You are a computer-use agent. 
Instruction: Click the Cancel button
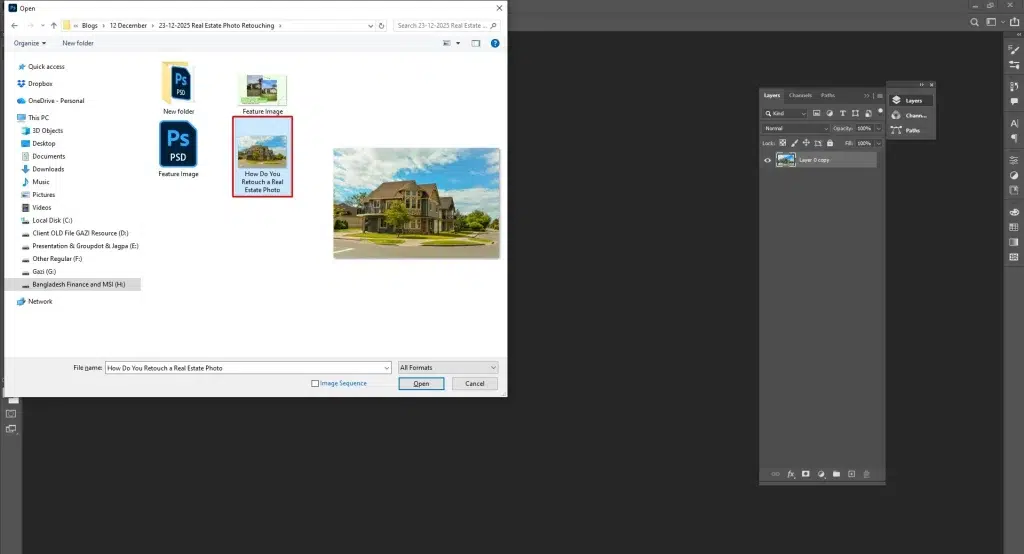(x=475, y=383)
